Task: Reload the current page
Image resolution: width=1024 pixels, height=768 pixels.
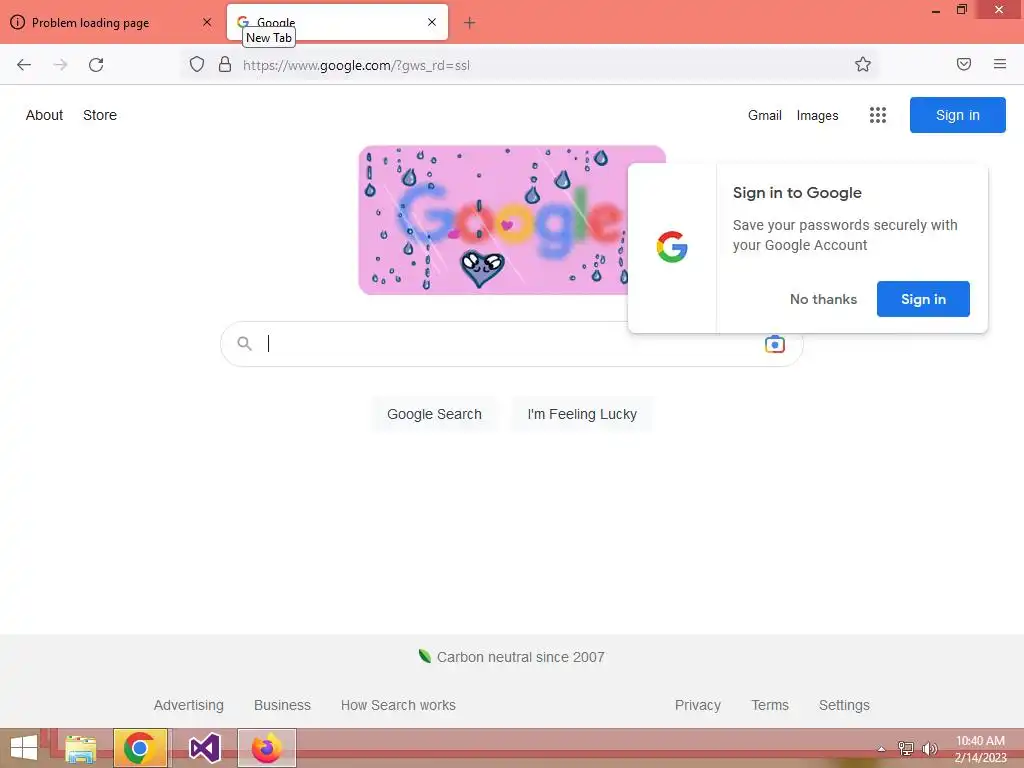Action: pos(96,65)
